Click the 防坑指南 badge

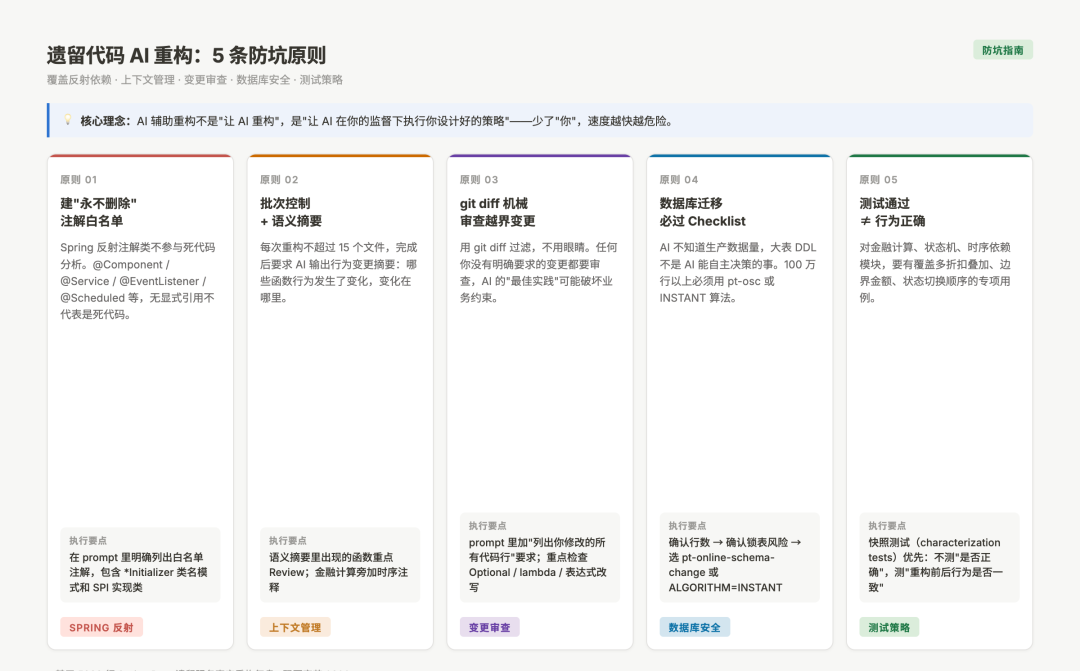1002,50
